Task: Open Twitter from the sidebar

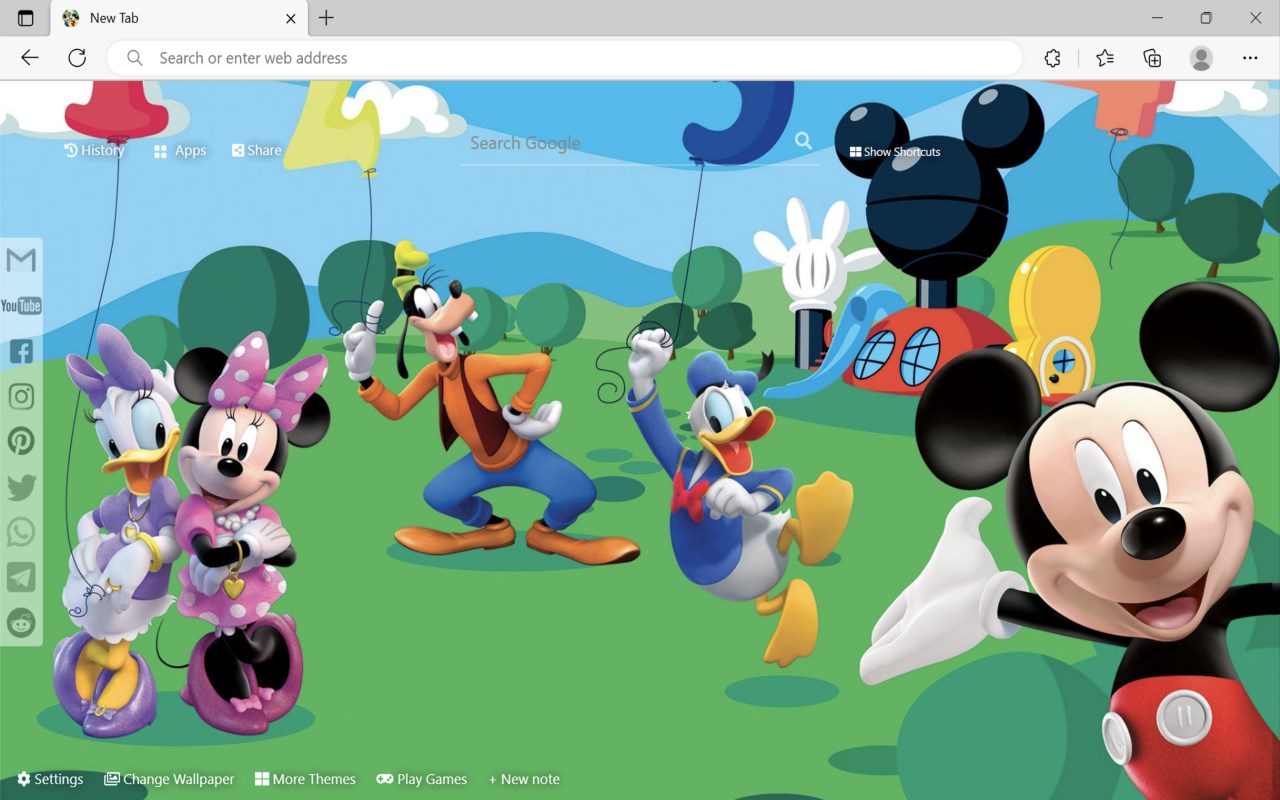Action: coord(21,486)
